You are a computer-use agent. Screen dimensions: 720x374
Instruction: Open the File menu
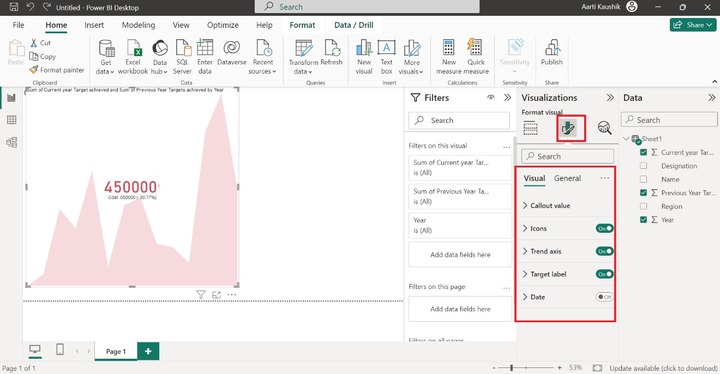pos(18,25)
